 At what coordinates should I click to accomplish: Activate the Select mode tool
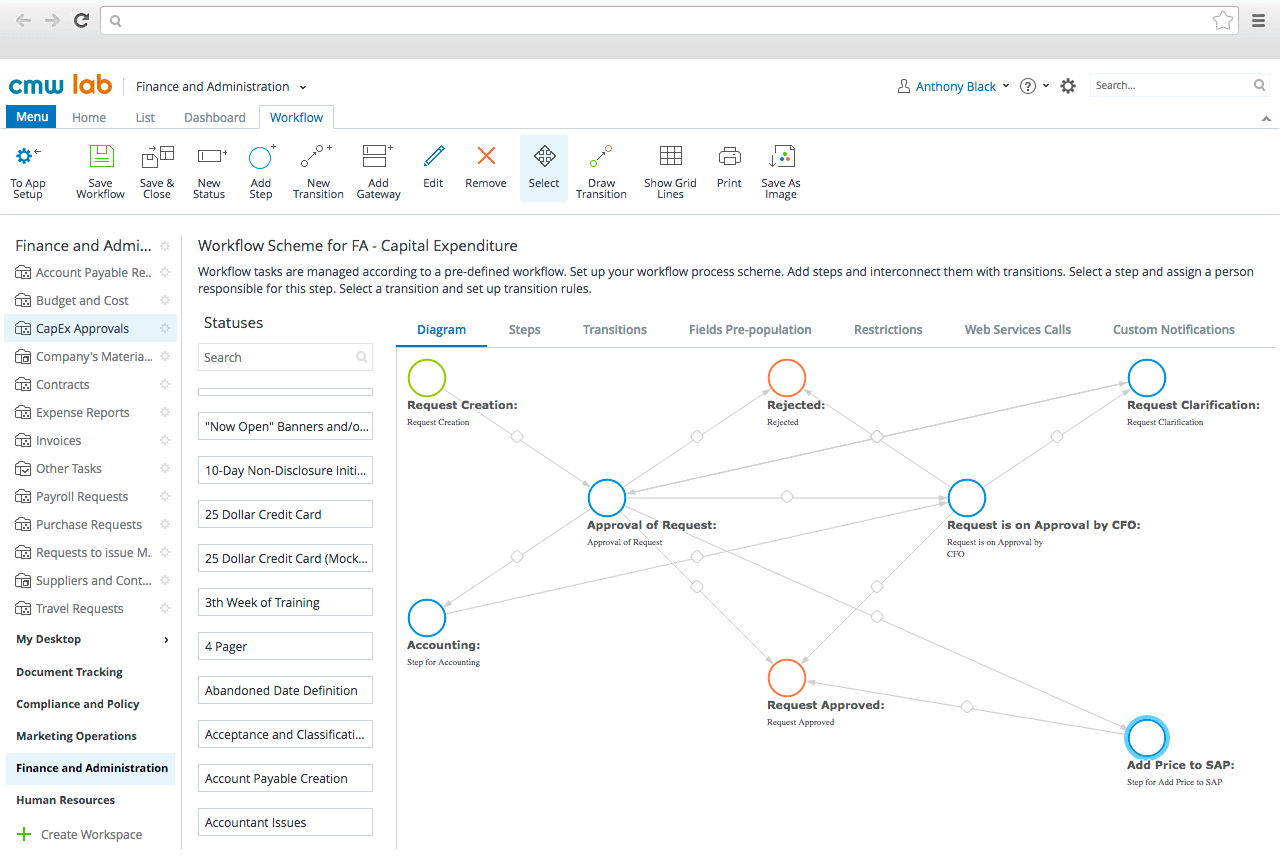tap(544, 156)
